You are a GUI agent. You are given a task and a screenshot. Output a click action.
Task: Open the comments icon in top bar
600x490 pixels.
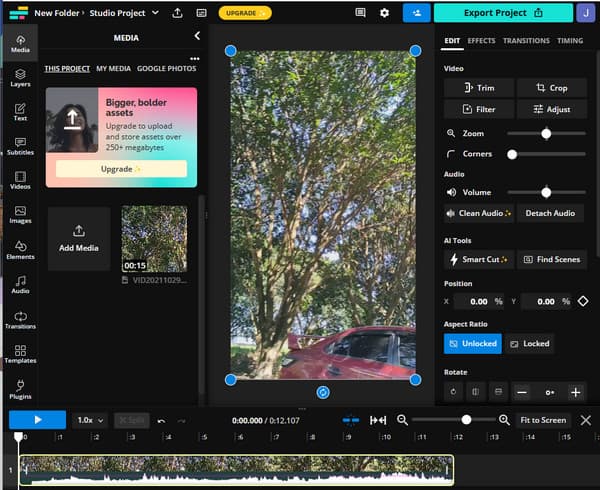360,13
